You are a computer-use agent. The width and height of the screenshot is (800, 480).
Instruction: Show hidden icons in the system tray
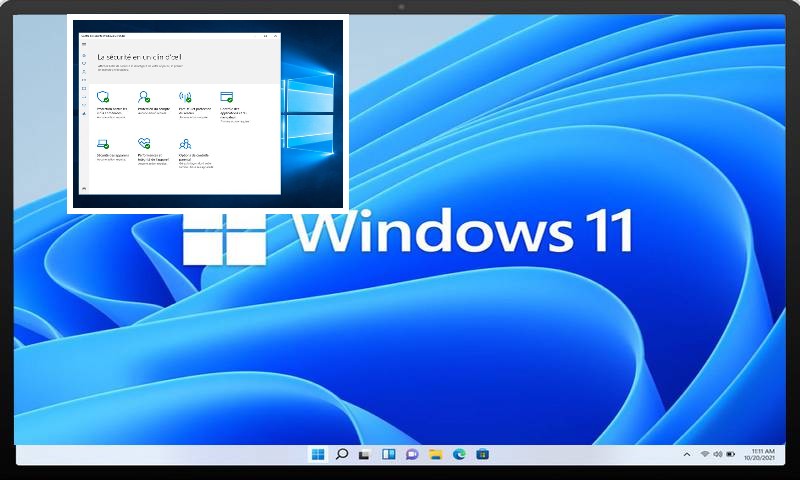click(x=687, y=454)
